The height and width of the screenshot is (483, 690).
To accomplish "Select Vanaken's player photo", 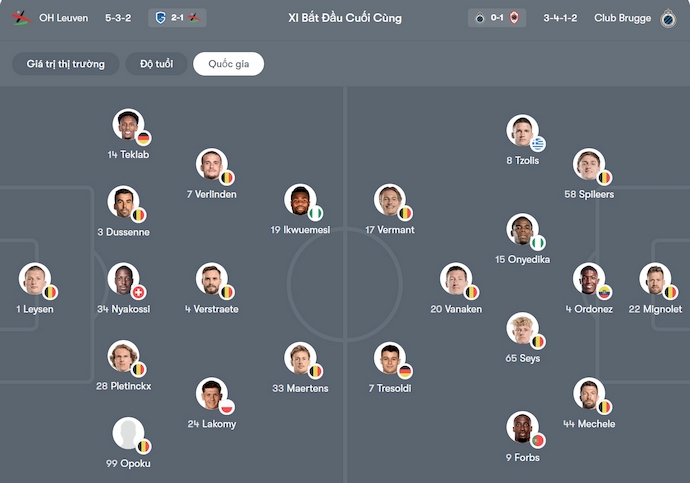I will 456,279.
